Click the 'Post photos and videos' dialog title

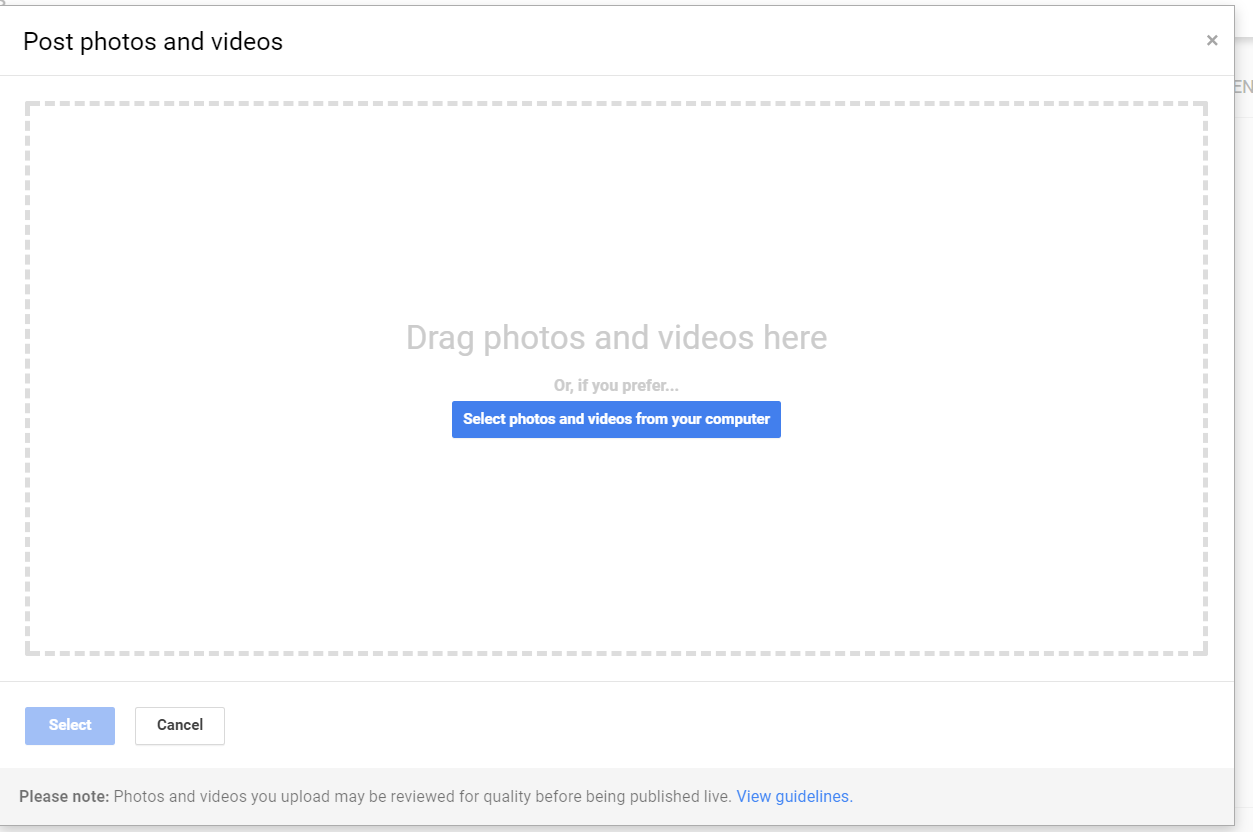(153, 42)
